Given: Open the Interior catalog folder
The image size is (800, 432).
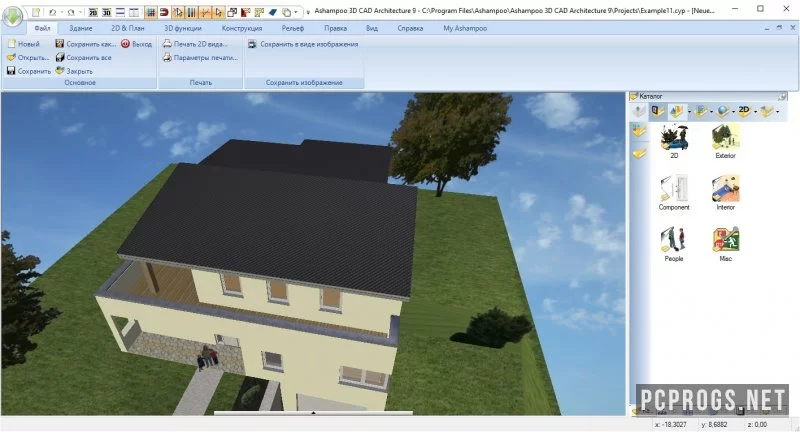Looking at the screenshot, I should point(725,192).
